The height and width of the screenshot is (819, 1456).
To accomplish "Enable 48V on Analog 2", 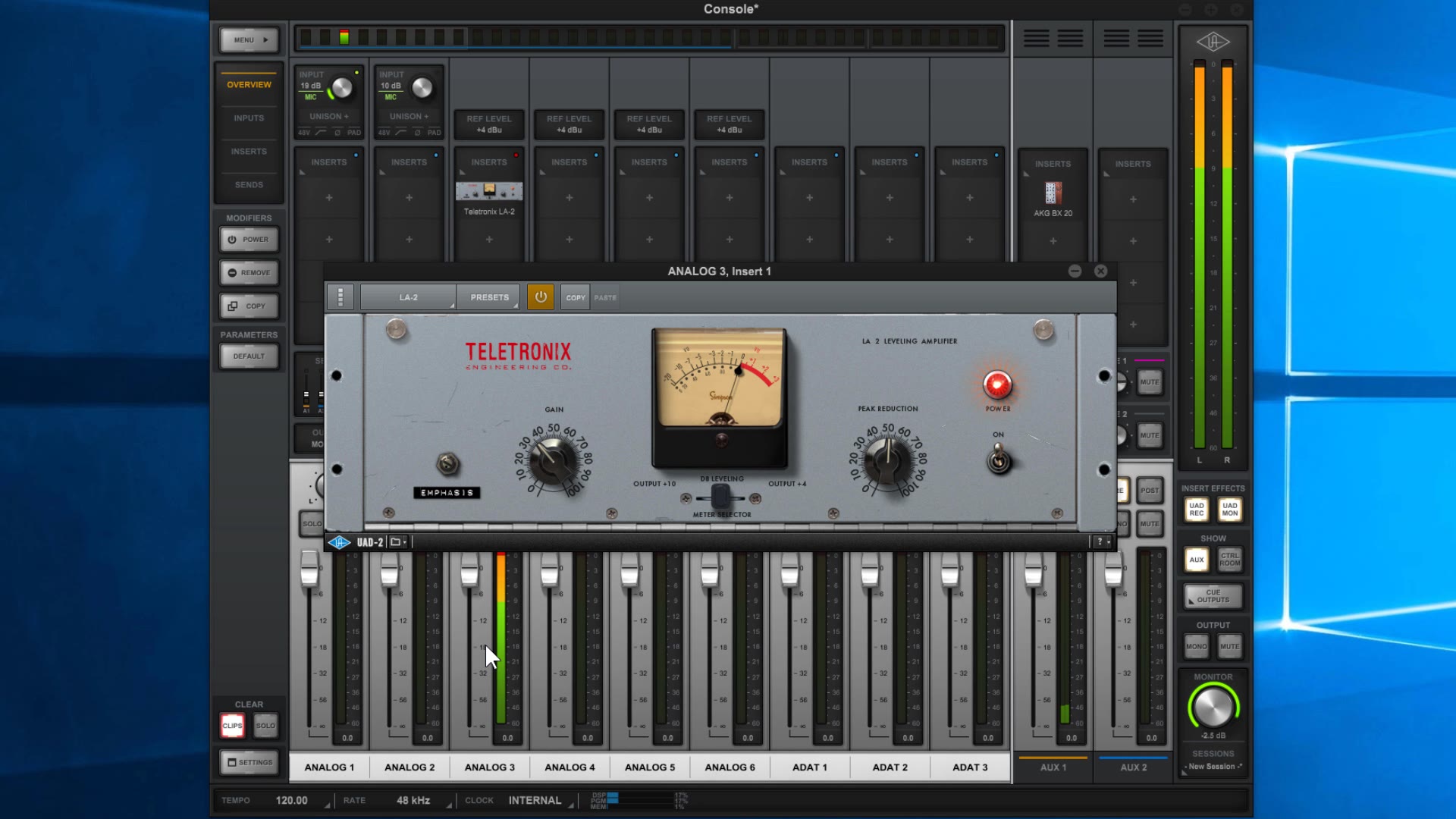I will (x=385, y=133).
